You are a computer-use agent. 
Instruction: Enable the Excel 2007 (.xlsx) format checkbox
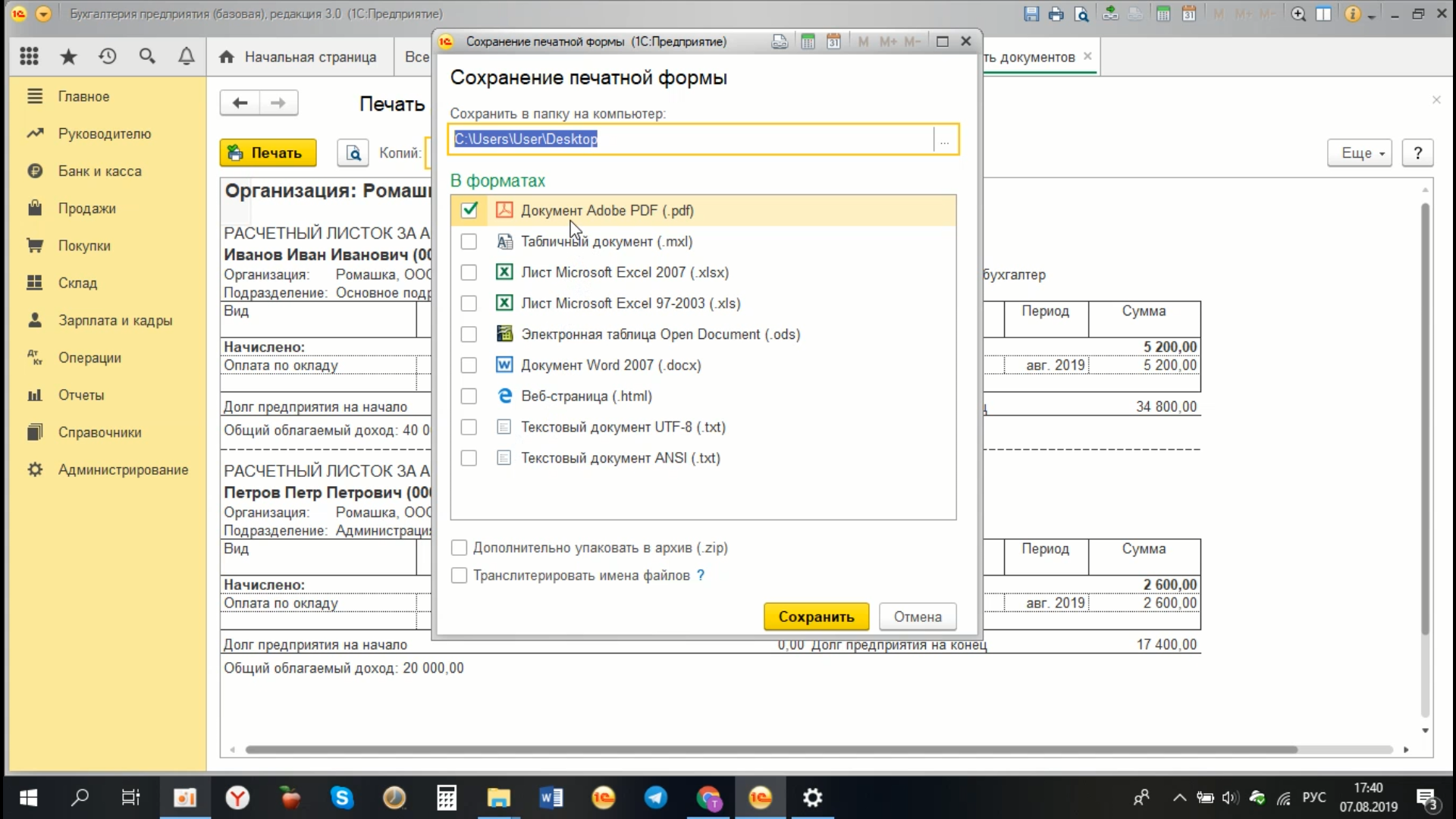pos(469,272)
